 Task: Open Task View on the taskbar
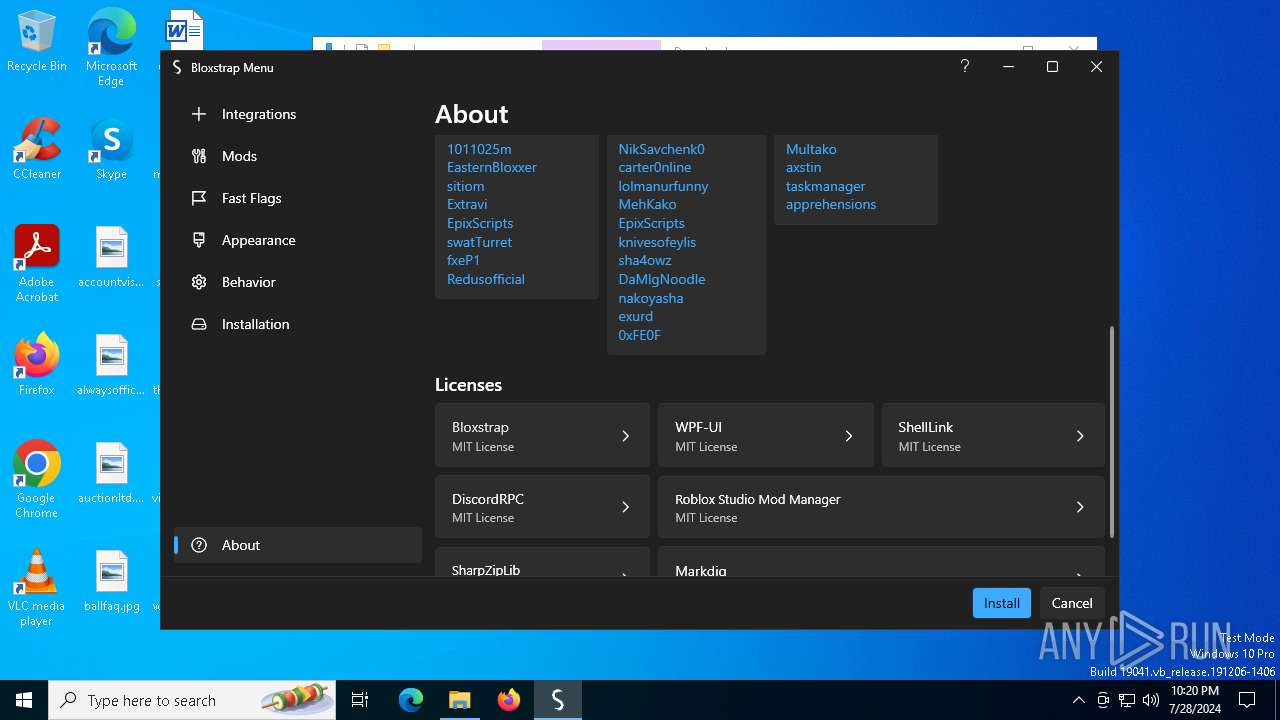[x=360, y=700]
